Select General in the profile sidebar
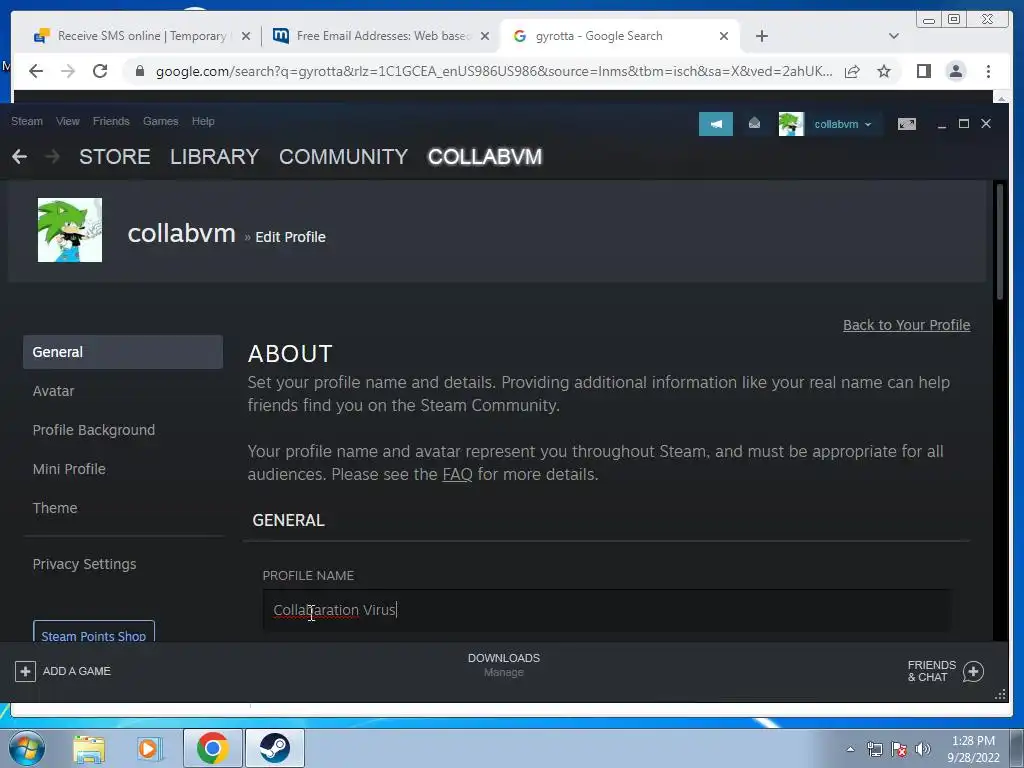Image resolution: width=1024 pixels, height=768 pixels. (123, 352)
